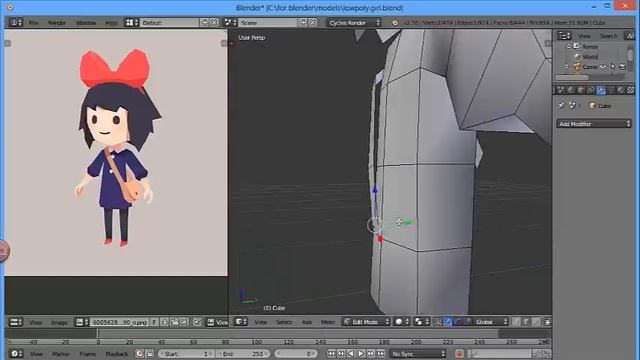The height and width of the screenshot is (360, 640).
Task: Open the outliner display mode dropdown
Action: tap(629, 36)
